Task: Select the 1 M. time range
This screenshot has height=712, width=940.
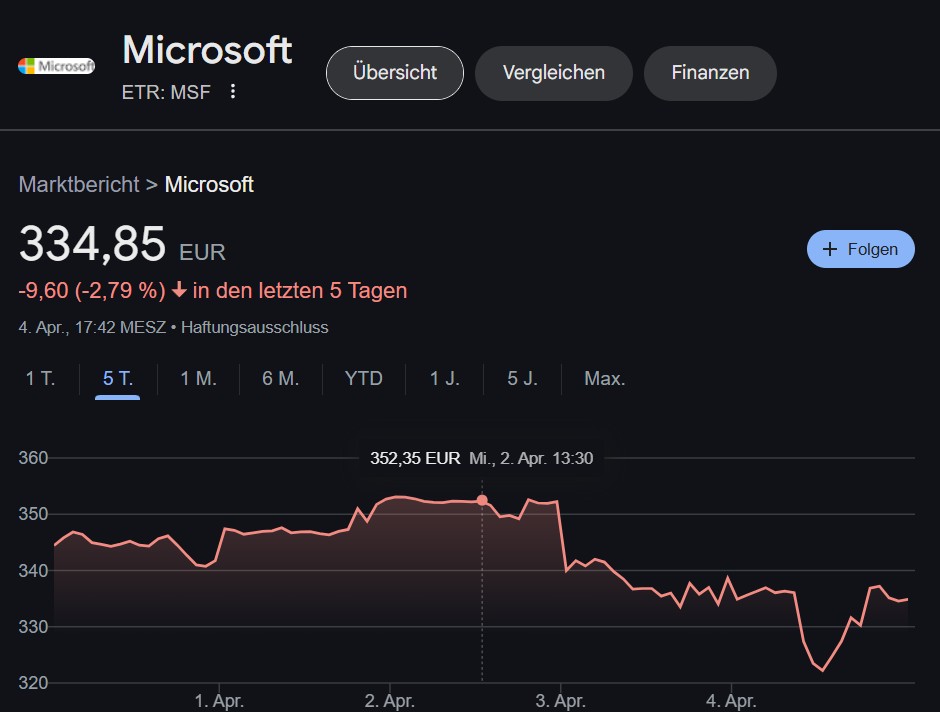Action: click(x=198, y=379)
